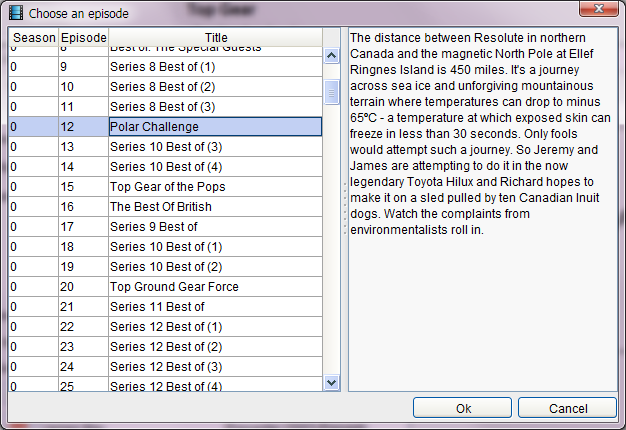
Task: Sort by the Title column header
Action: pos(216,38)
